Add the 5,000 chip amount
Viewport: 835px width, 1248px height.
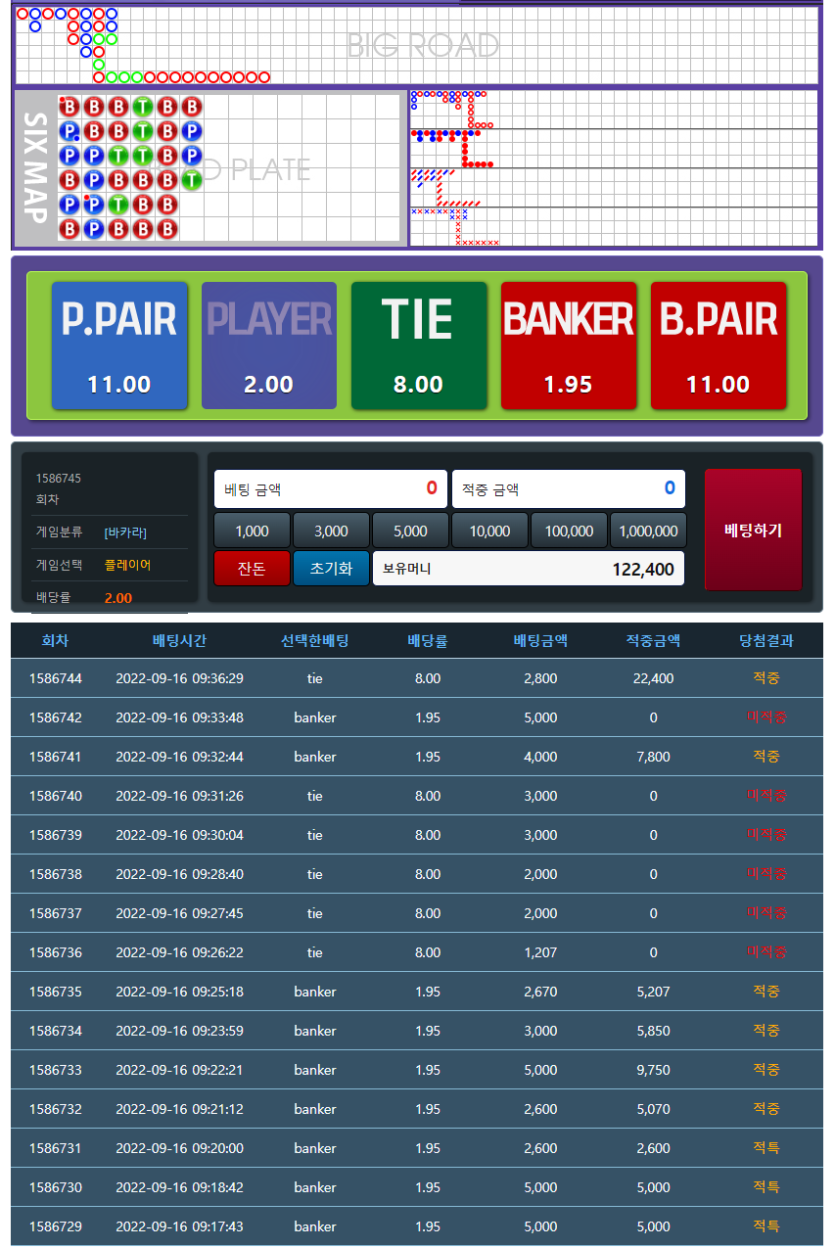pos(410,530)
